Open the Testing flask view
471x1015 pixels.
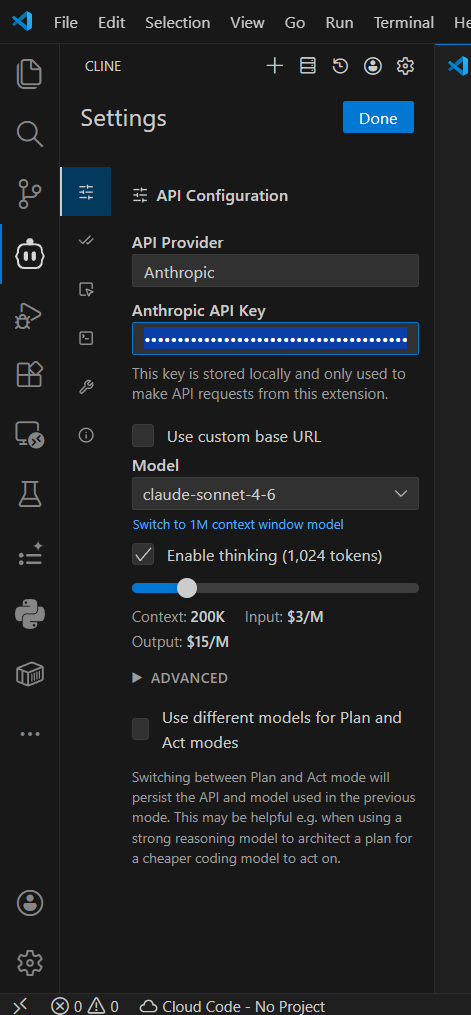pyautogui.click(x=30, y=495)
